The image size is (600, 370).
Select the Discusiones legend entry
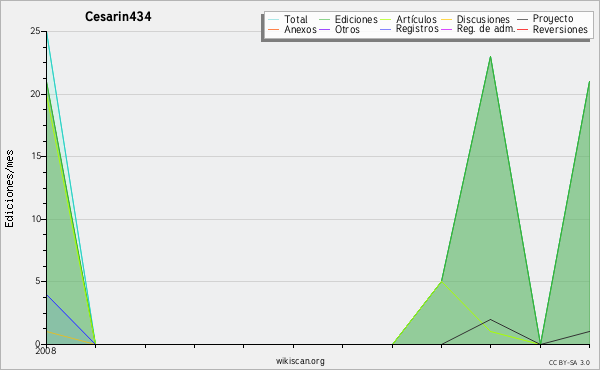tap(483, 20)
